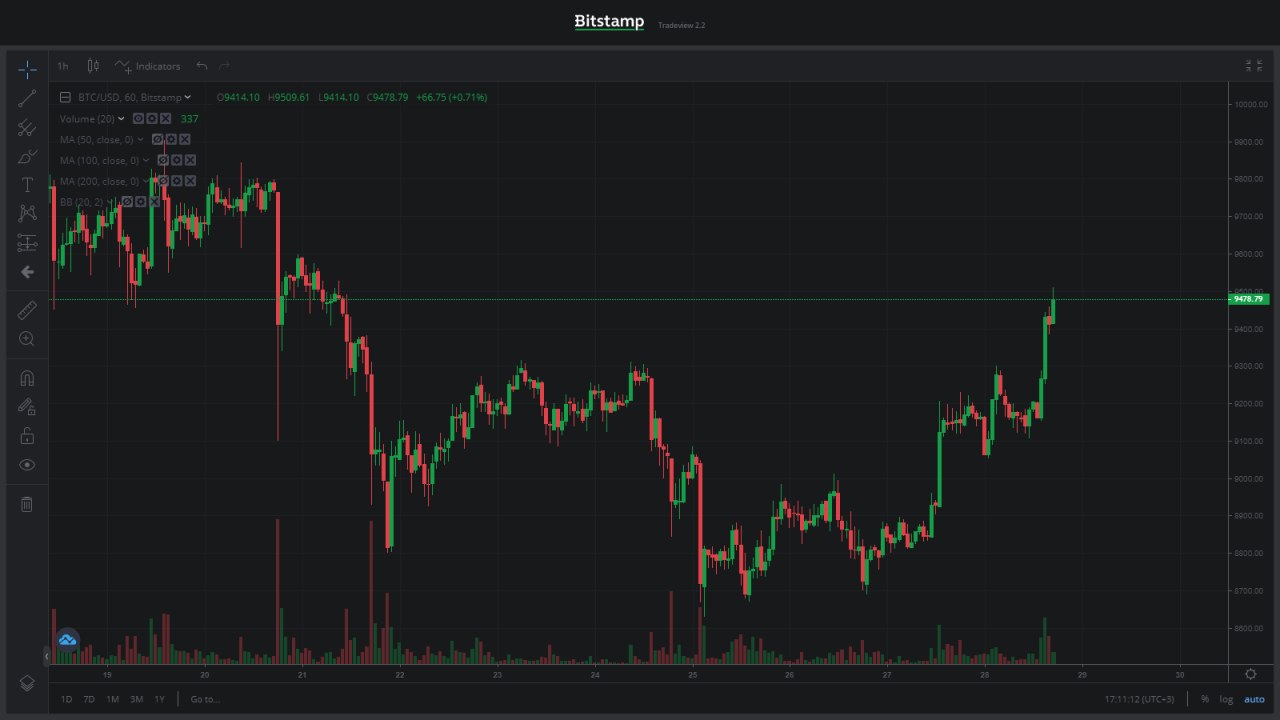Click the Go to... date button
Viewport: 1280px width, 720px height.
tap(205, 699)
